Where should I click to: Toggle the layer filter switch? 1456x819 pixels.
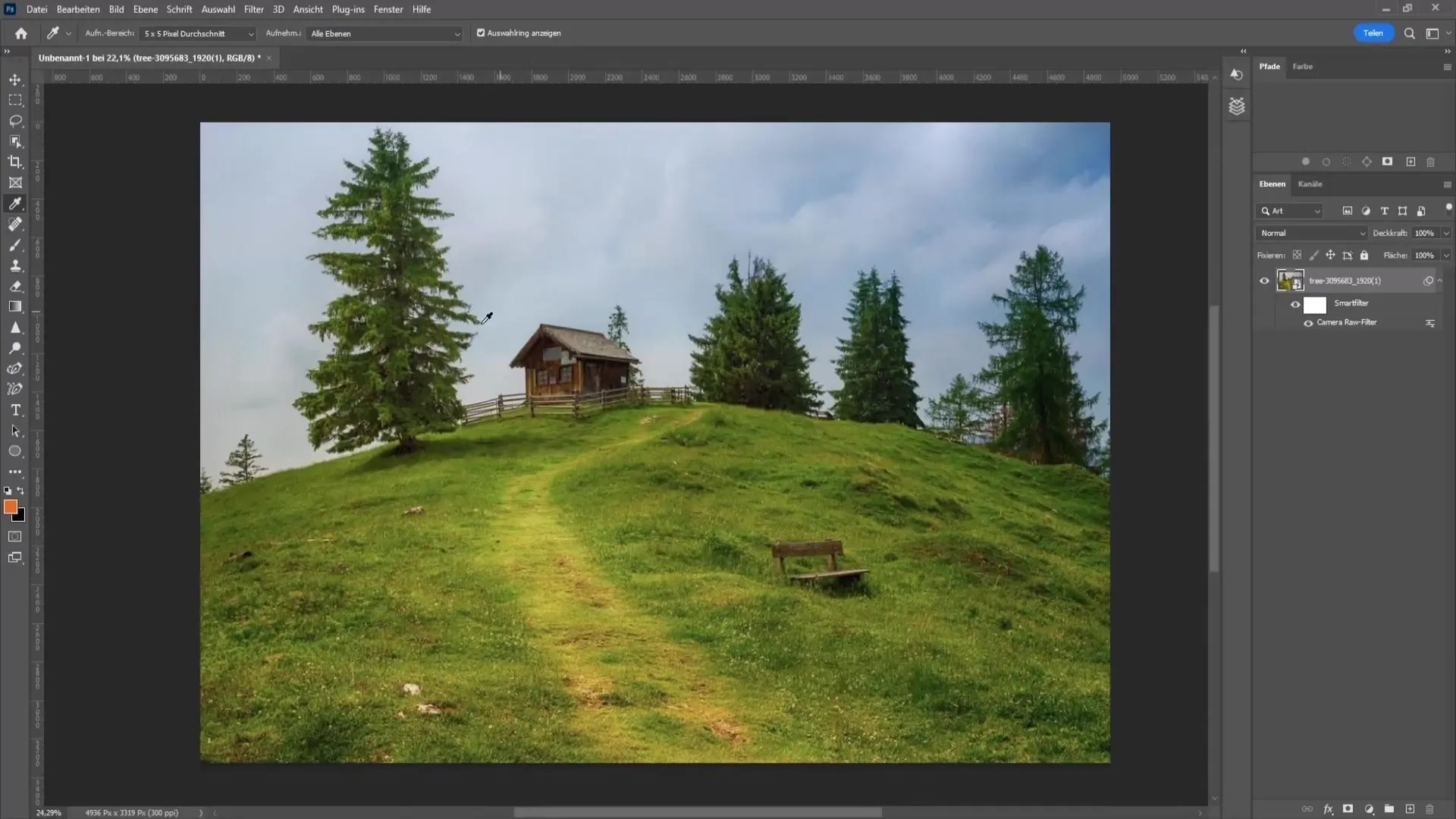1448,208
